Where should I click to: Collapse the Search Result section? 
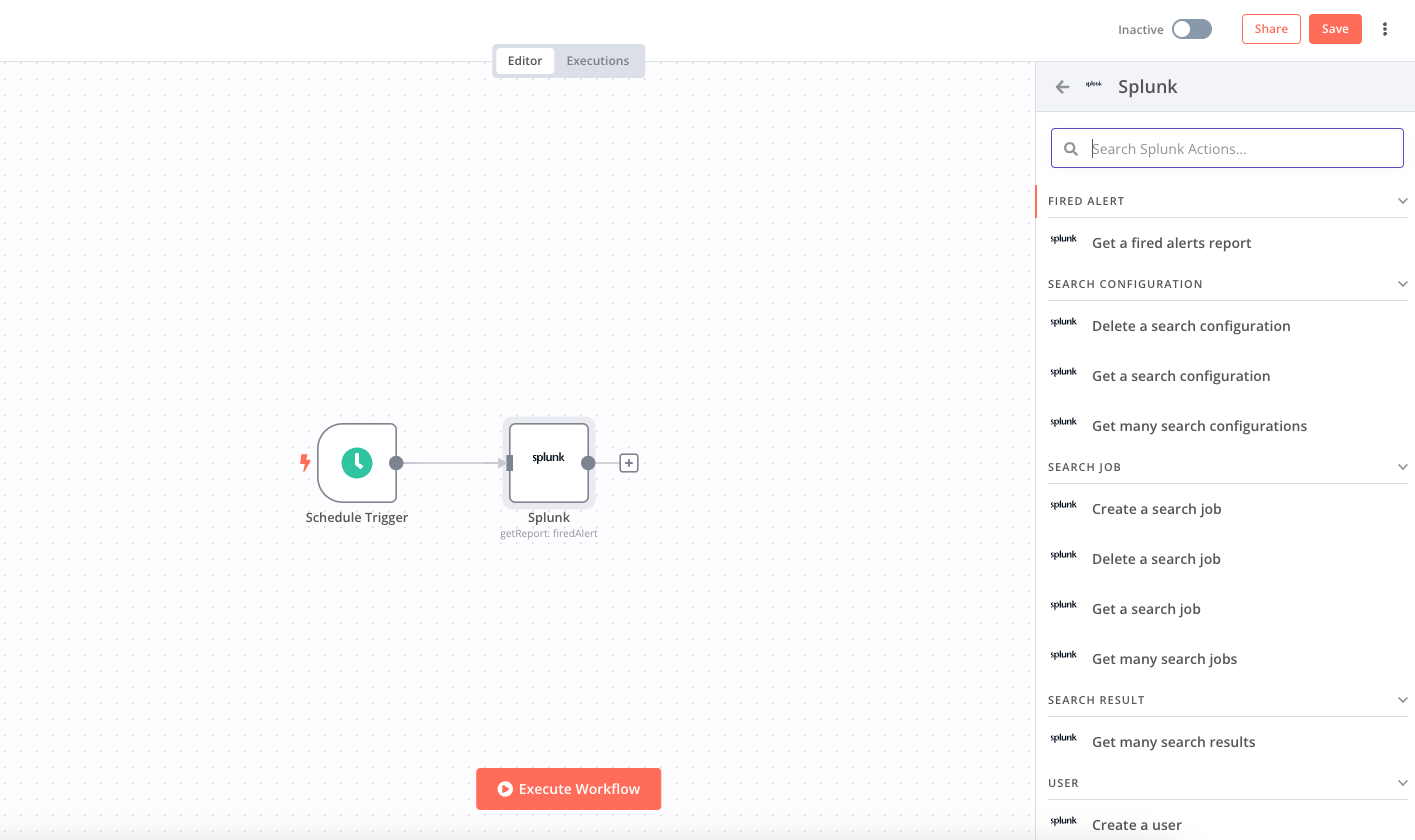[x=1402, y=700]
